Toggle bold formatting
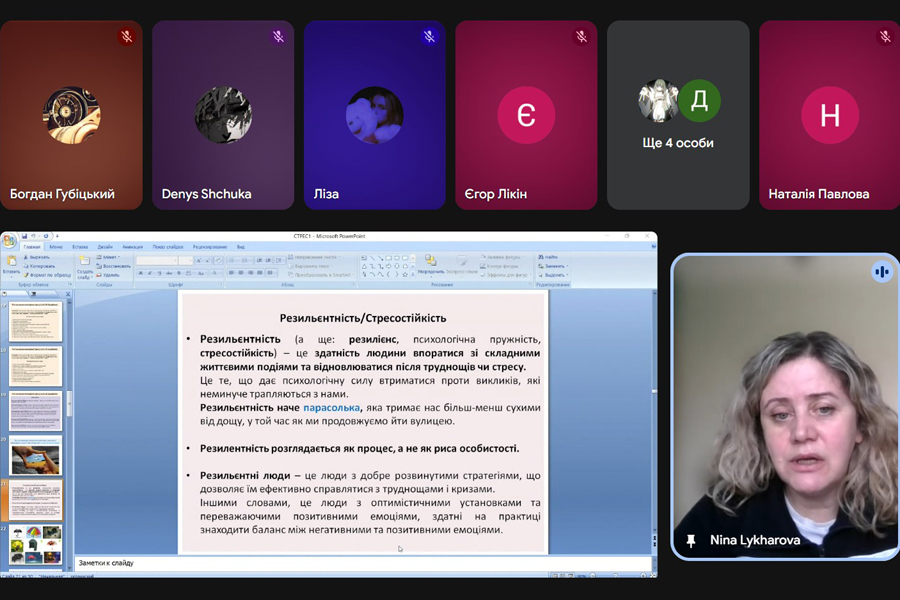 pyautogui.click(x=141, y=273)
